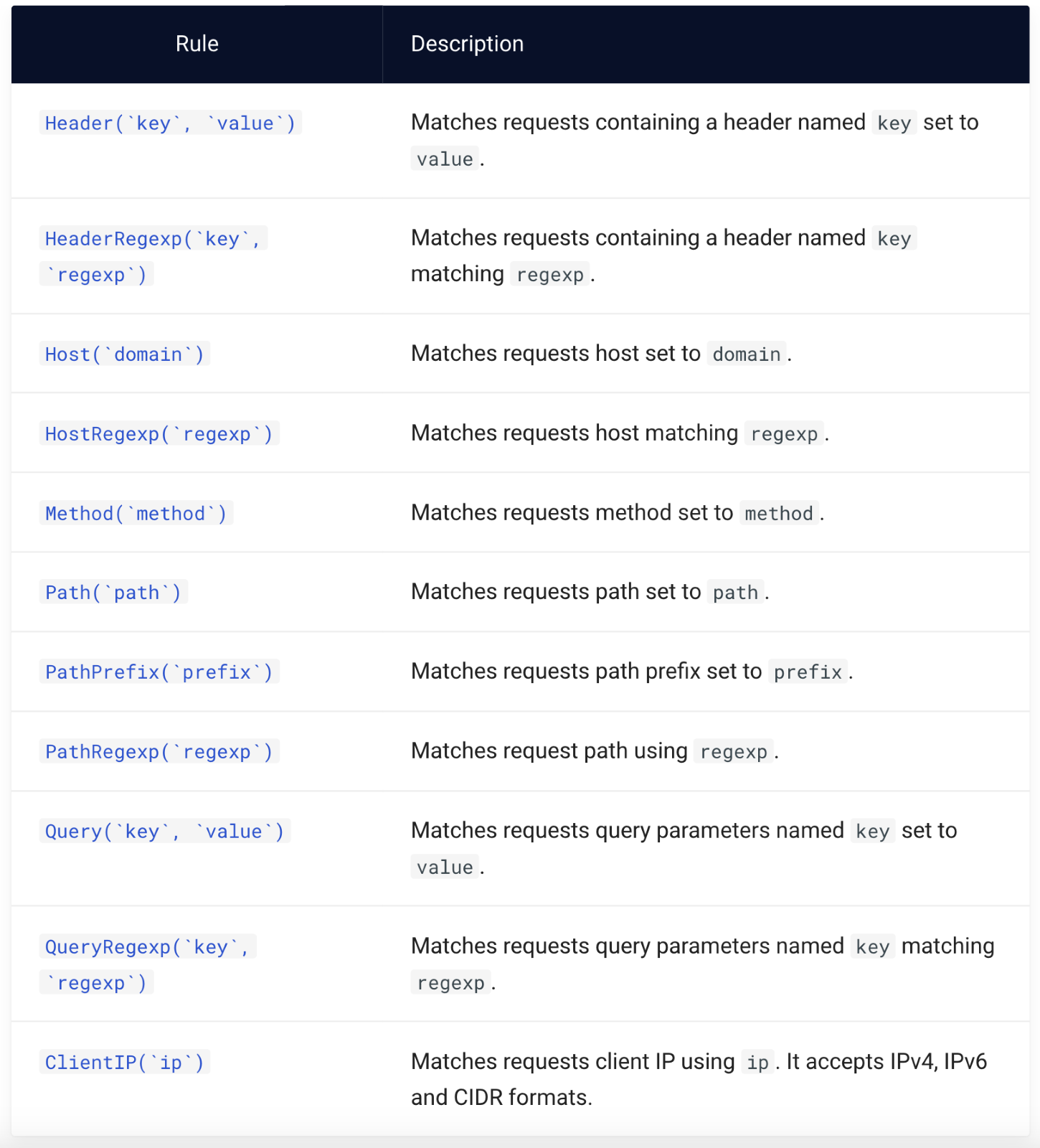Select the PathPrefix(`prefix`) rule link

(x=159, y=672)
